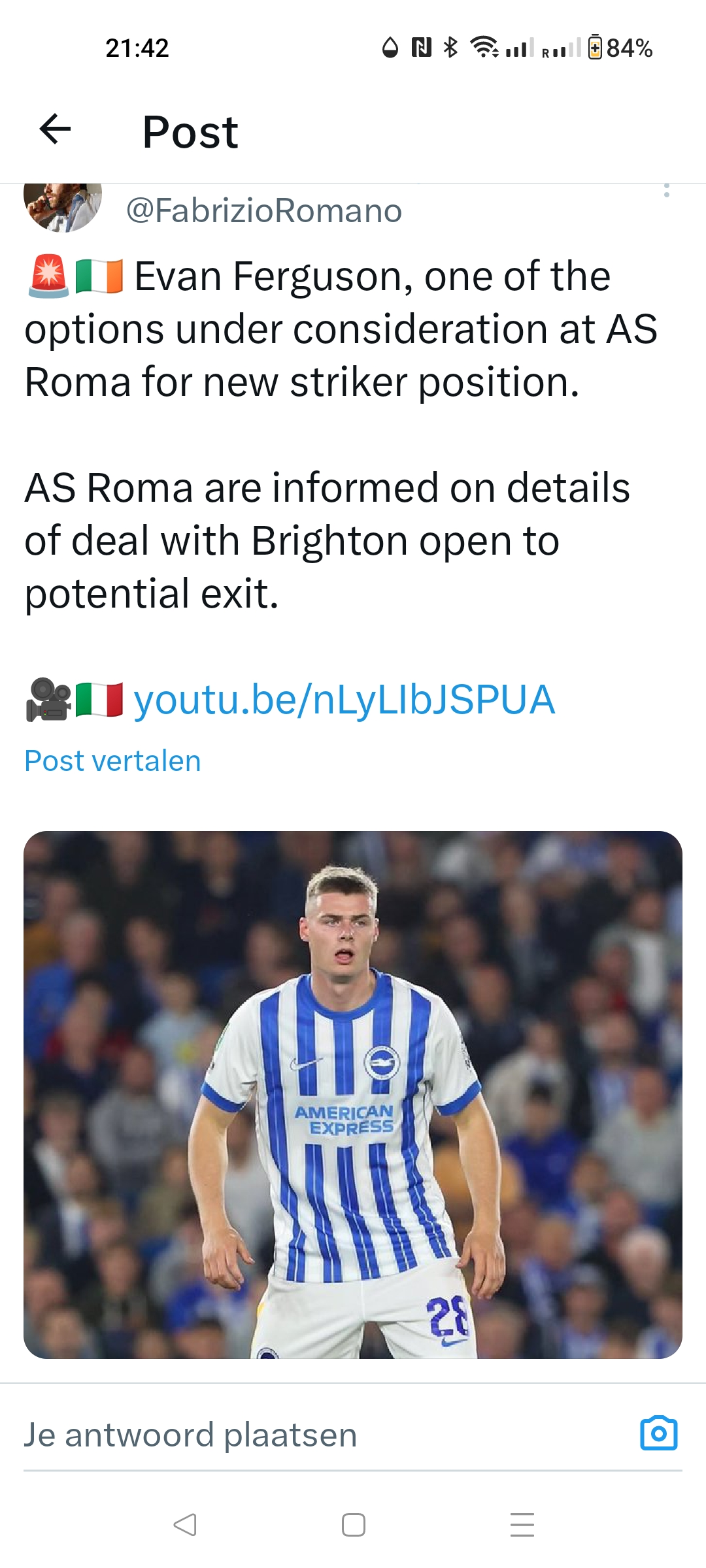Open the youtu.be/nLyLIbJSPUA link

tap(345, 700)
